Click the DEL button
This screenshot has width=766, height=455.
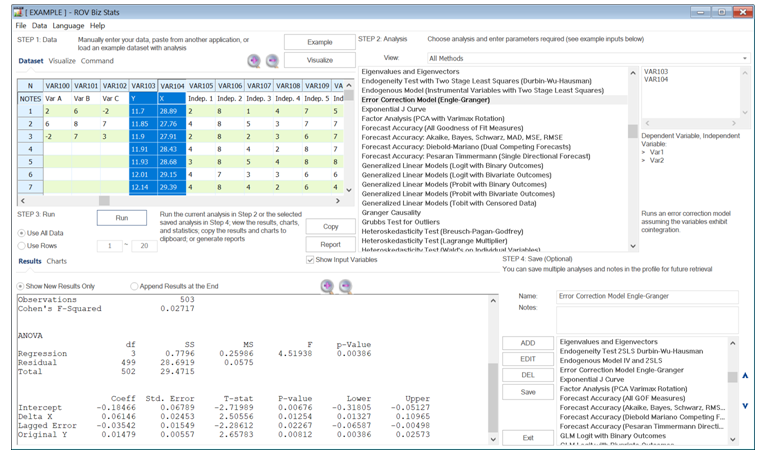pyautogui.click(x=528, y=375)
